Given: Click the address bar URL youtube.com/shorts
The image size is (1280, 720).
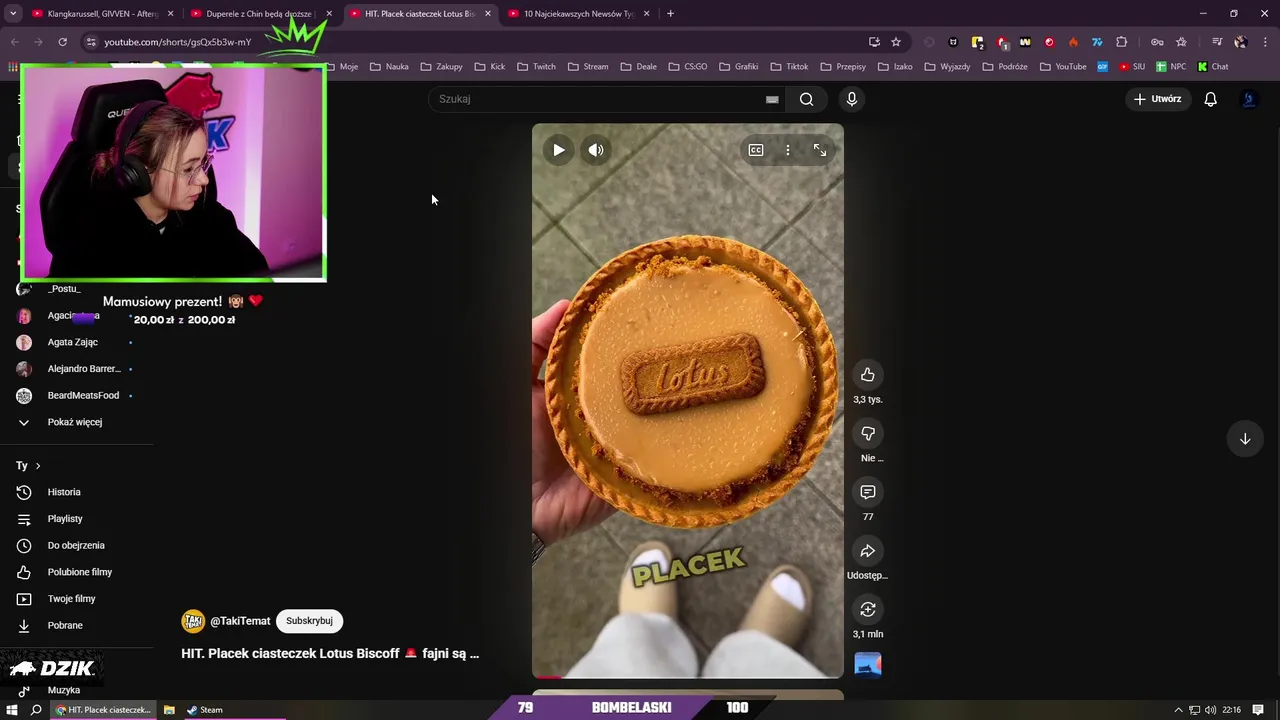Looking at the screenshot, I should coord(177,42).
